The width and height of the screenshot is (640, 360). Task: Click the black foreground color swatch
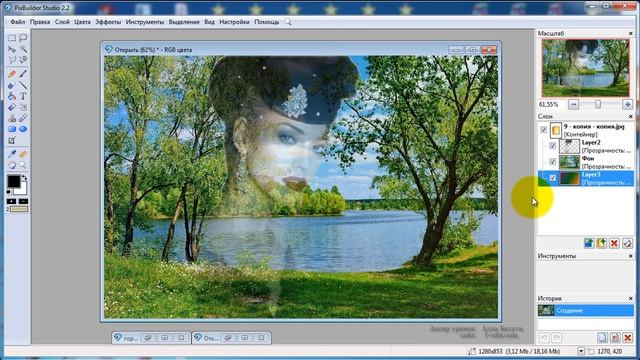point(13,181)
